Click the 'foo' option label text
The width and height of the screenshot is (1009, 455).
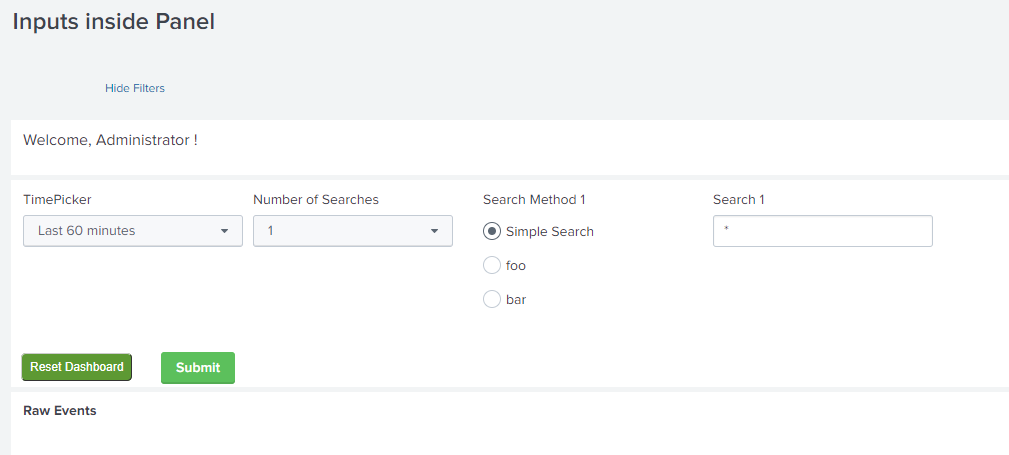coord(516,265)
